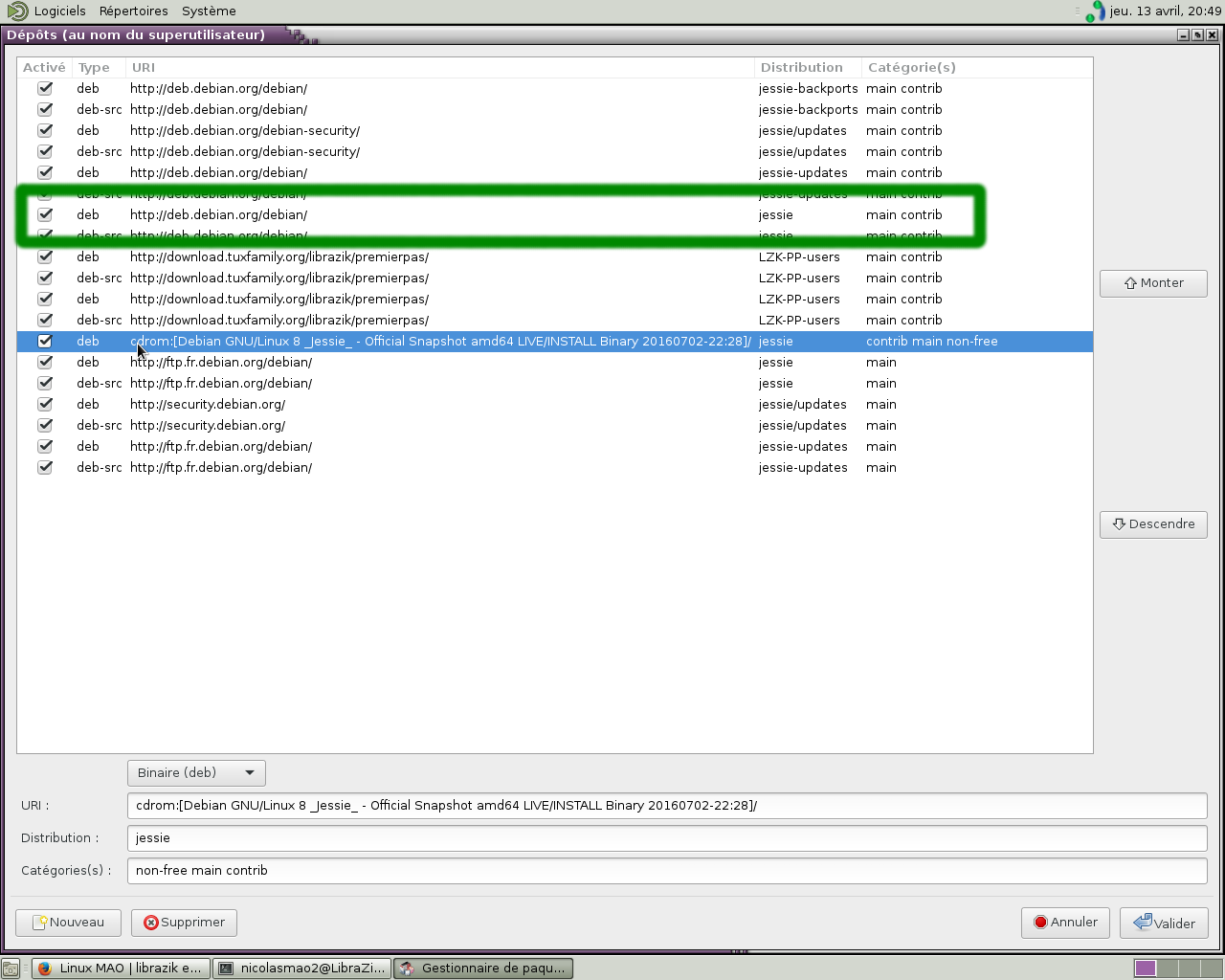
Task: Click the Monter button
Action: pyautogui.click(x=1153, y=283)
